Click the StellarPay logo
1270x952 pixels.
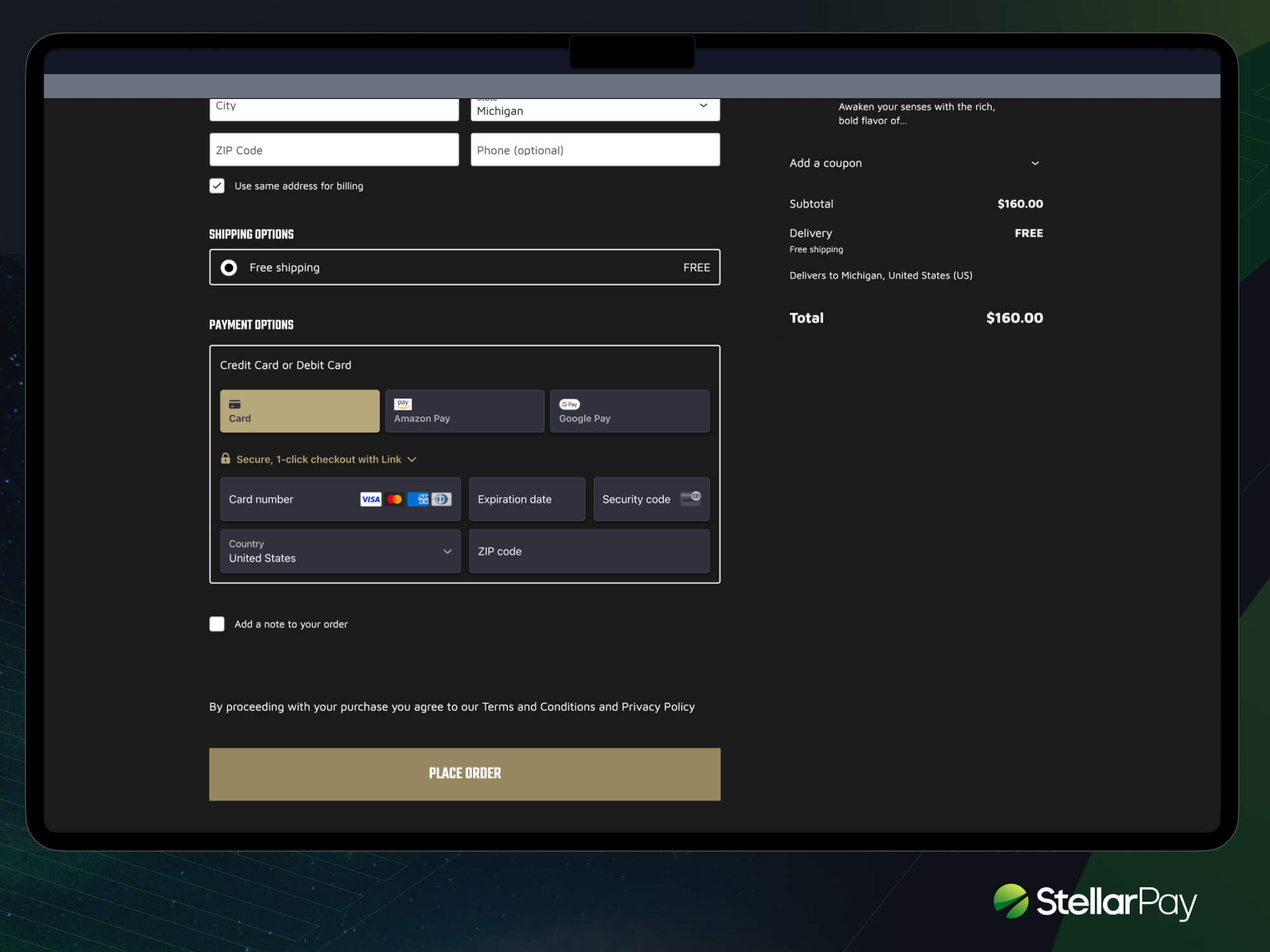pos(1095,902)
